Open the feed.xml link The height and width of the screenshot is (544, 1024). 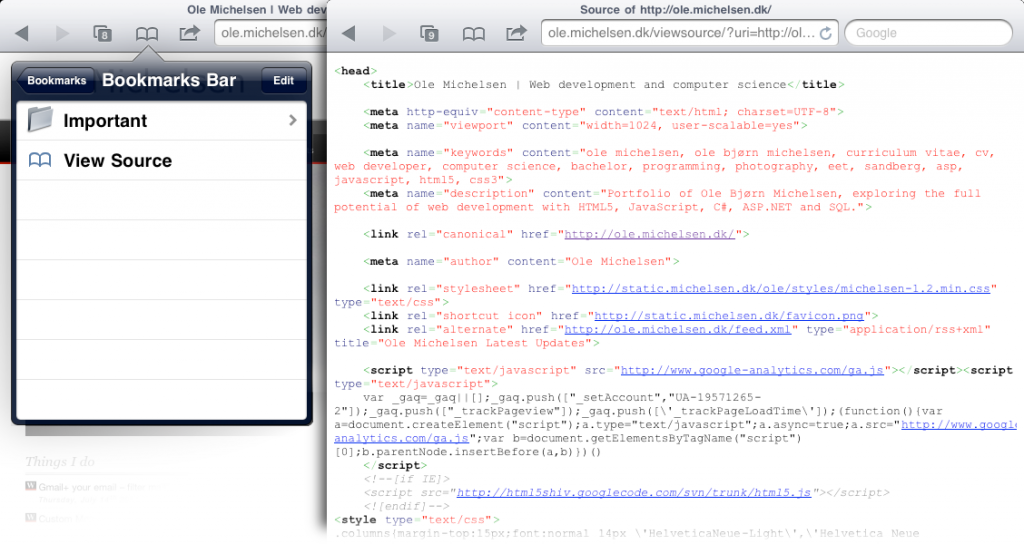point(678,330)
